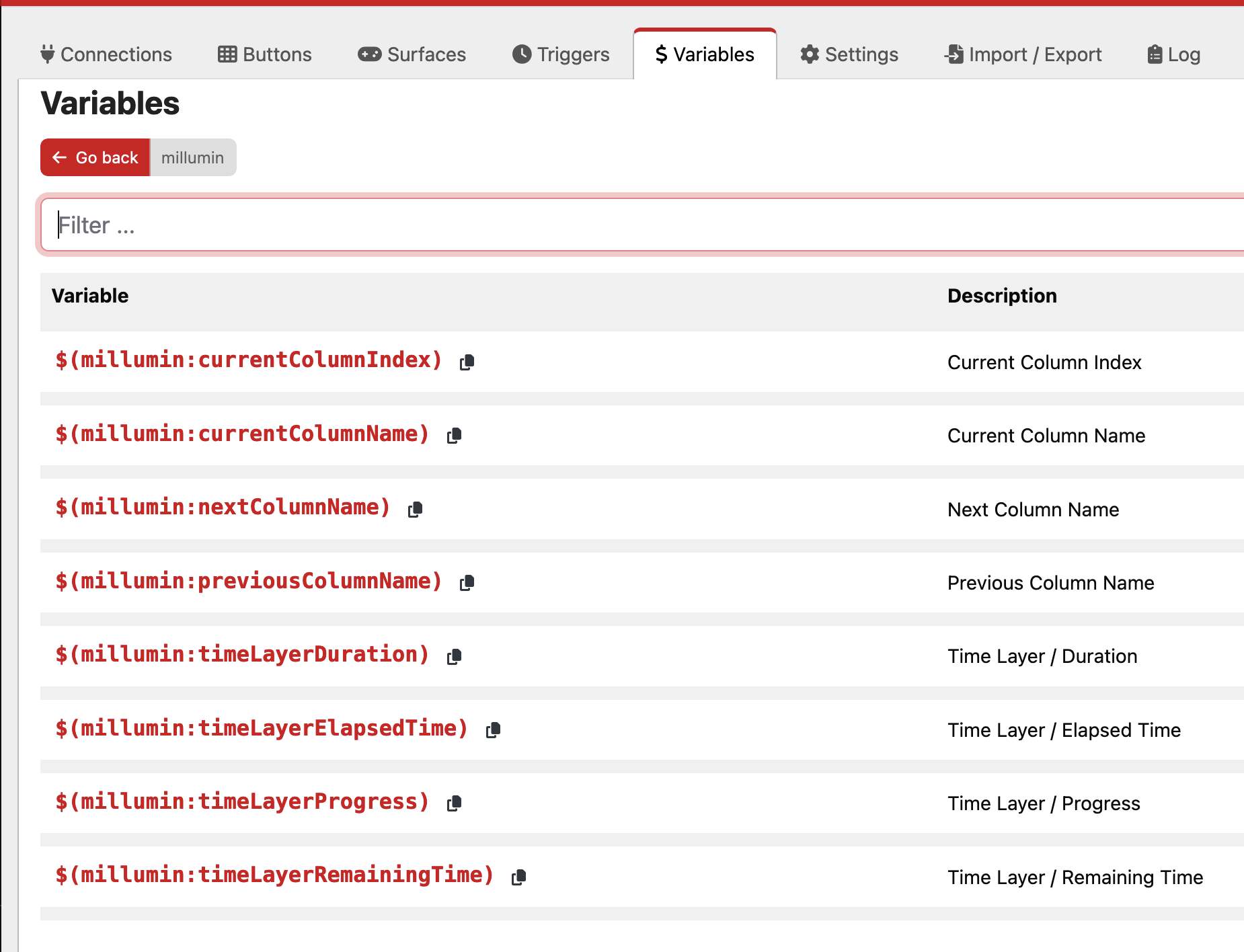The width and height of the screenshot is (1244, 952).
Task: Copy the timeLayerProgress variable
Action: pyautogui.click(x=454, y=803)
